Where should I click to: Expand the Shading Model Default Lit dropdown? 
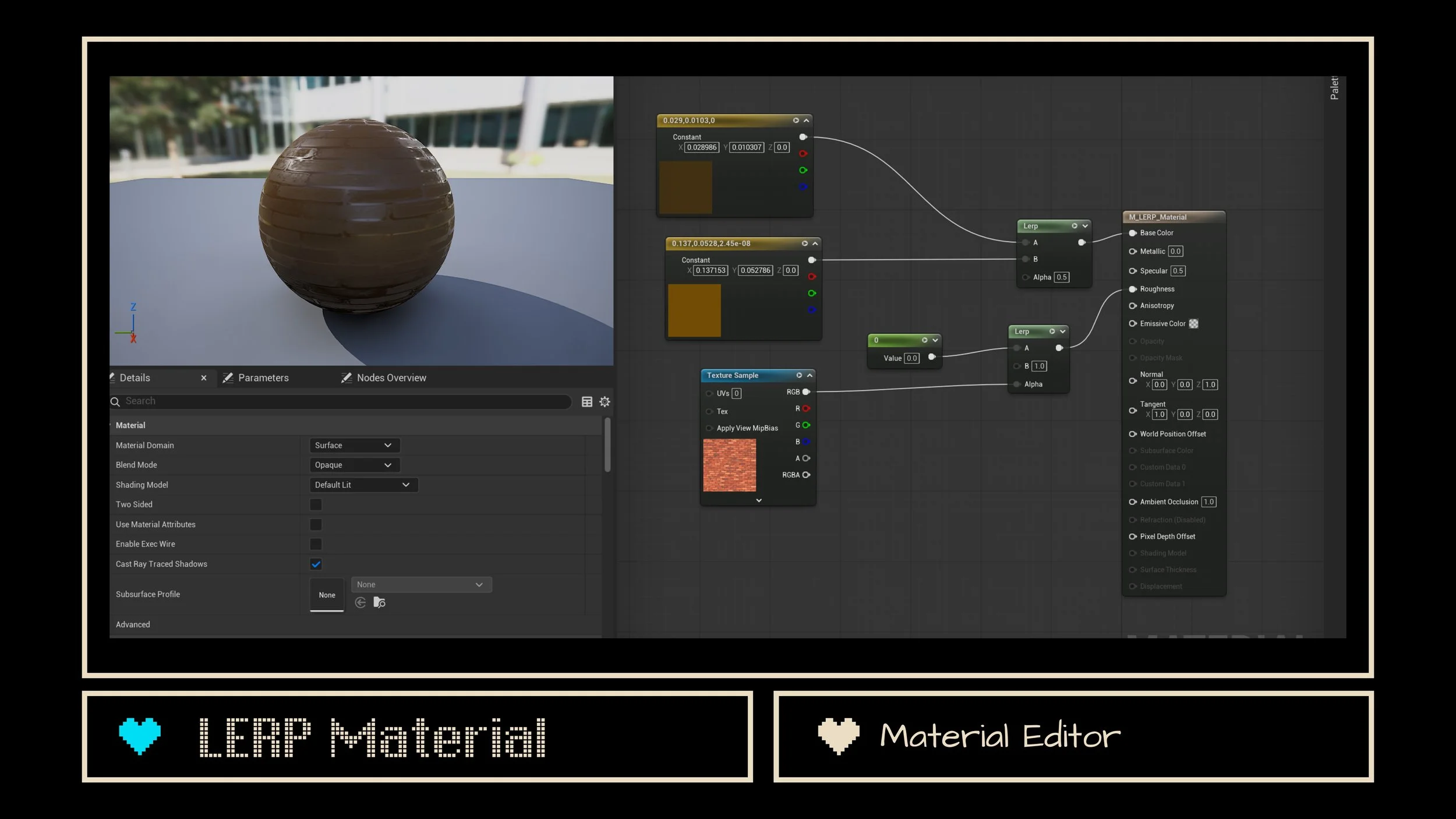[x=363, y=485]
